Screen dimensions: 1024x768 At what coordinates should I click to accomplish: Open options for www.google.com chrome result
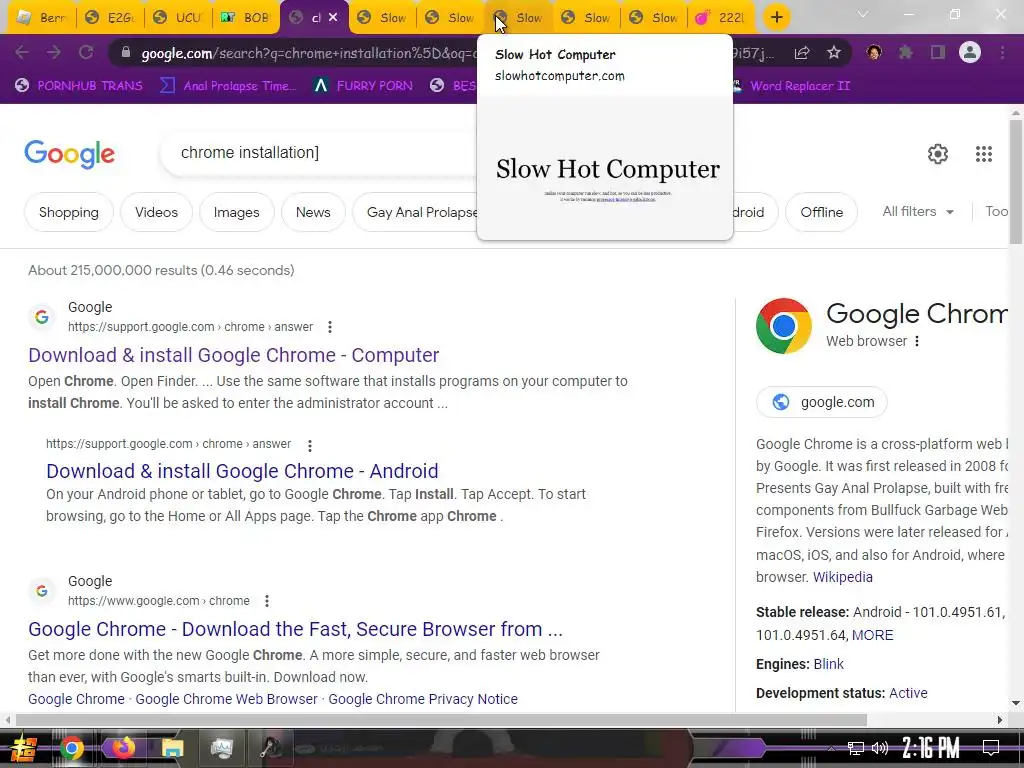pos(266,601)
